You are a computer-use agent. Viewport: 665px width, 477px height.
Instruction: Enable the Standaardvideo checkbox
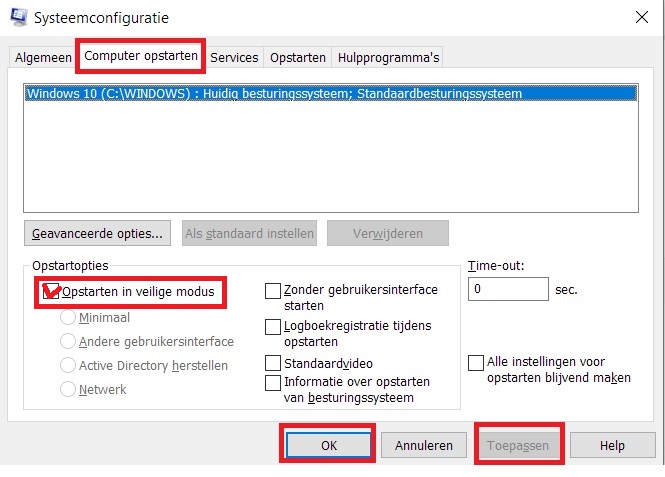point(272,363)
